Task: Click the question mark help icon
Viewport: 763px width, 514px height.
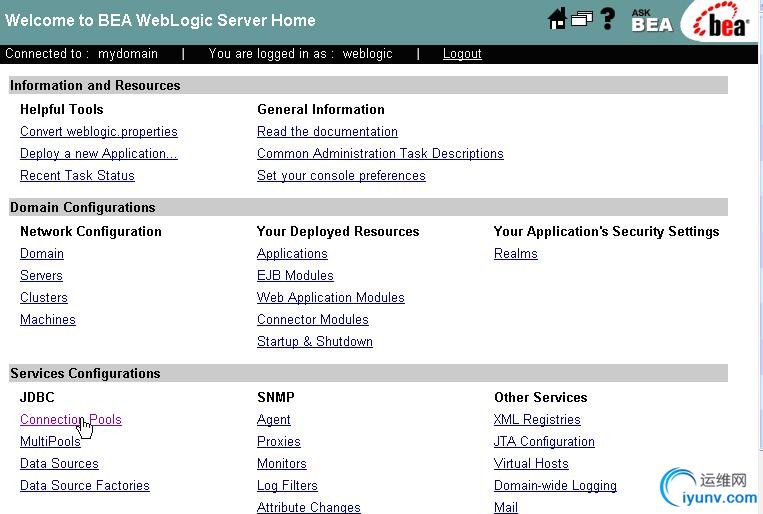Action: tap(607, 19)
